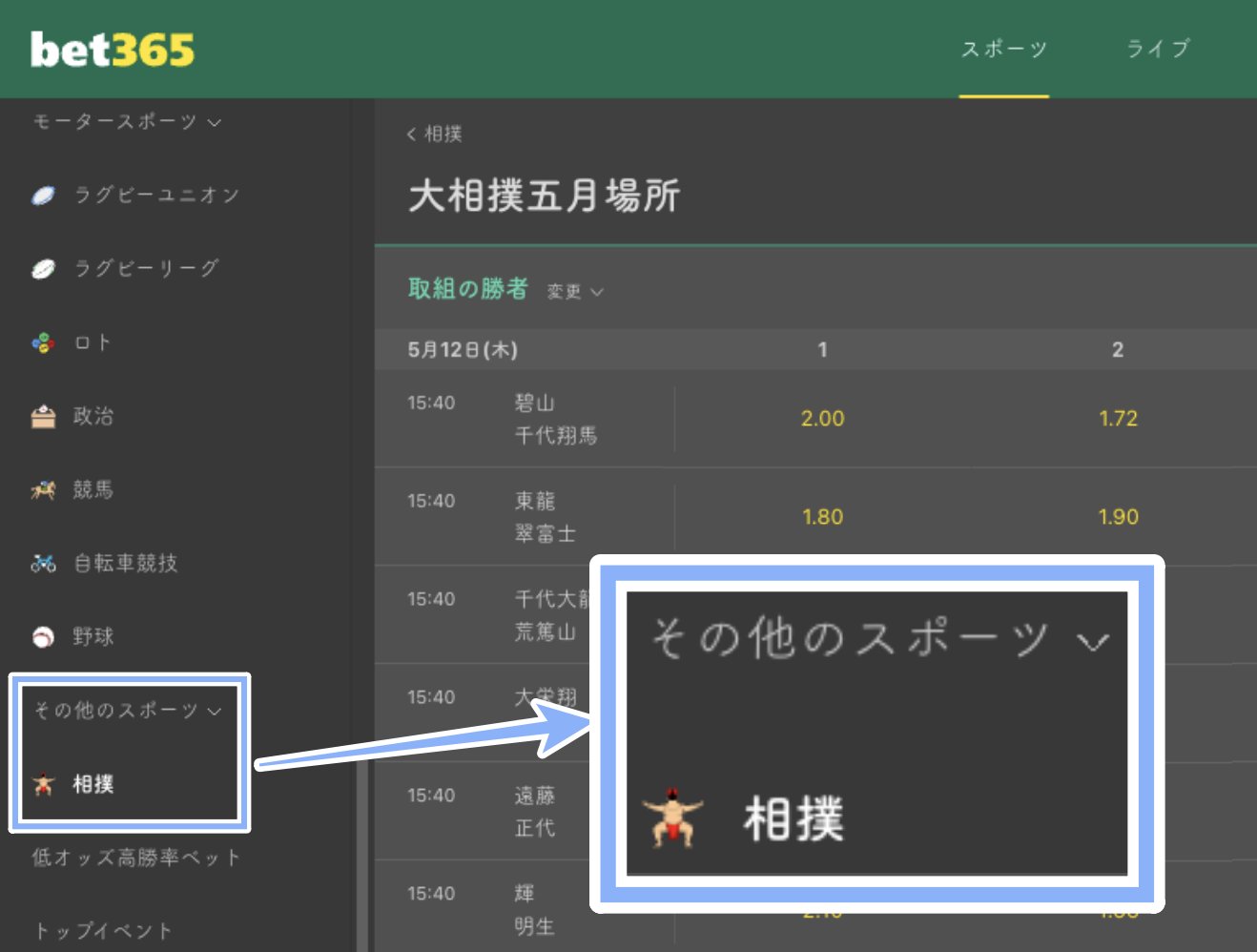
Task: Open トップイベント section
Action: tap(103, 931)
